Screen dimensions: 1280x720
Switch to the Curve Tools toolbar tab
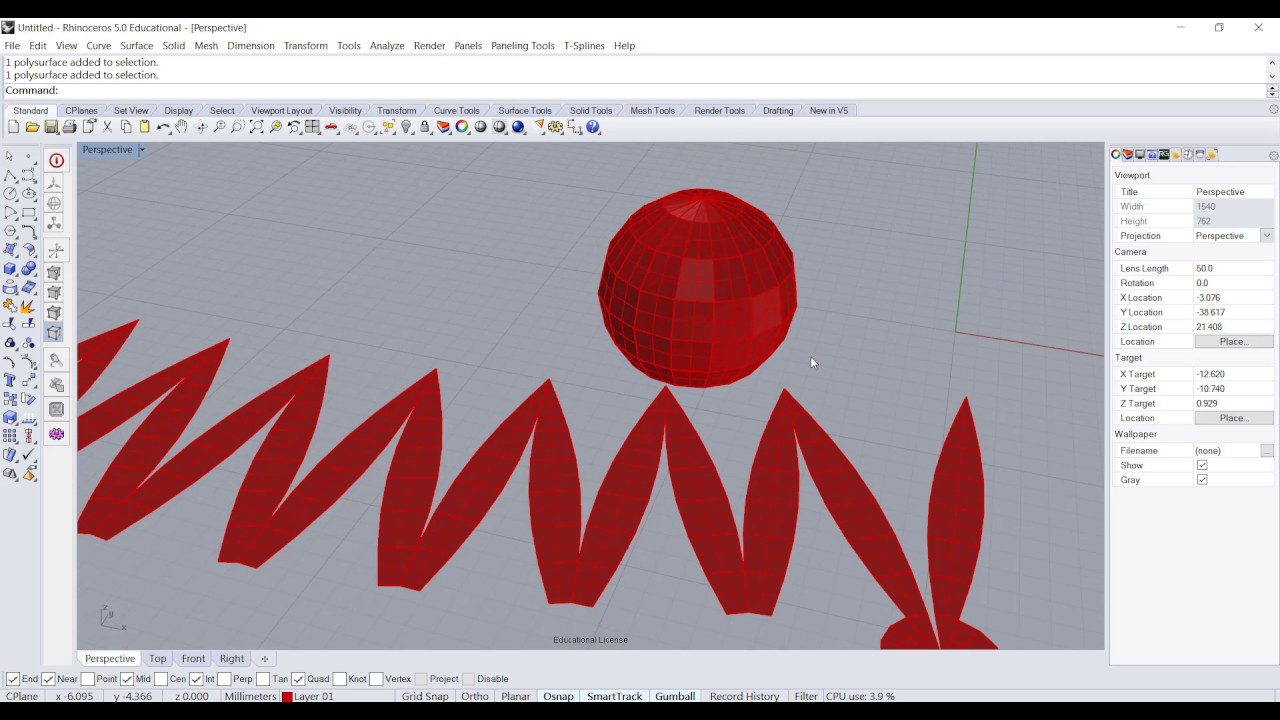coord(456,110)
